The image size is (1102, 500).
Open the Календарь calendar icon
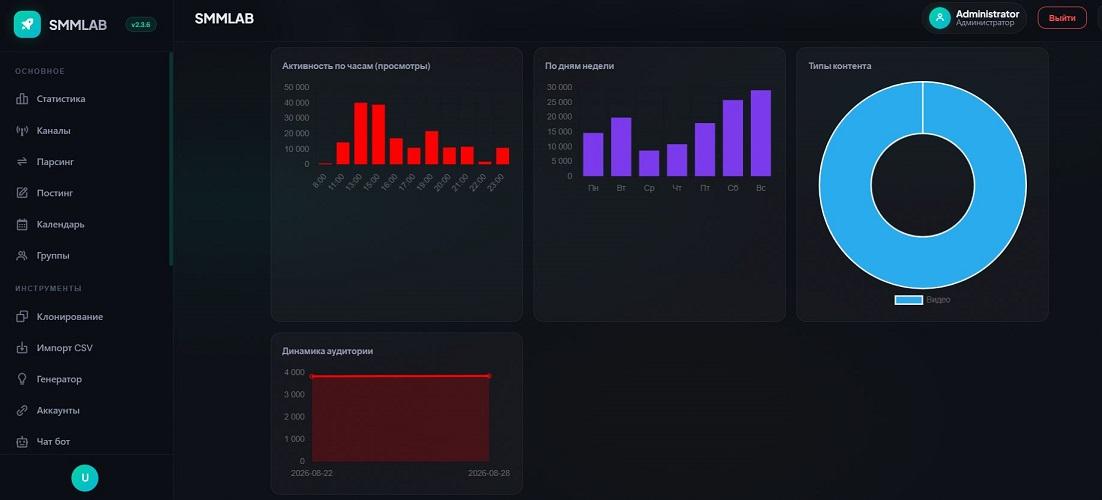(22, 224)
